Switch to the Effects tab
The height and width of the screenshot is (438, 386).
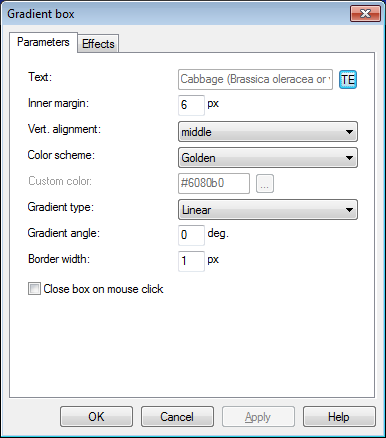coord(98,44)
